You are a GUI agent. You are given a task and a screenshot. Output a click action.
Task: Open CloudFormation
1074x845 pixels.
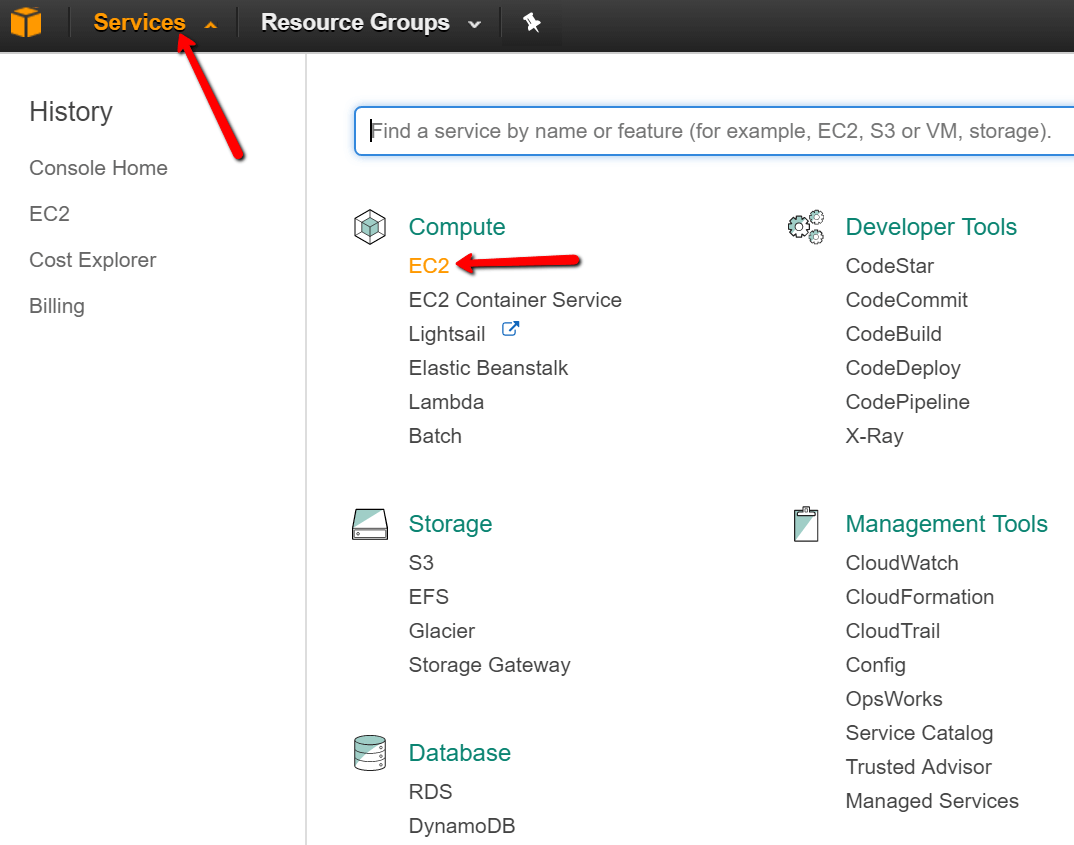pyautogui.click(x=920, y=597)
